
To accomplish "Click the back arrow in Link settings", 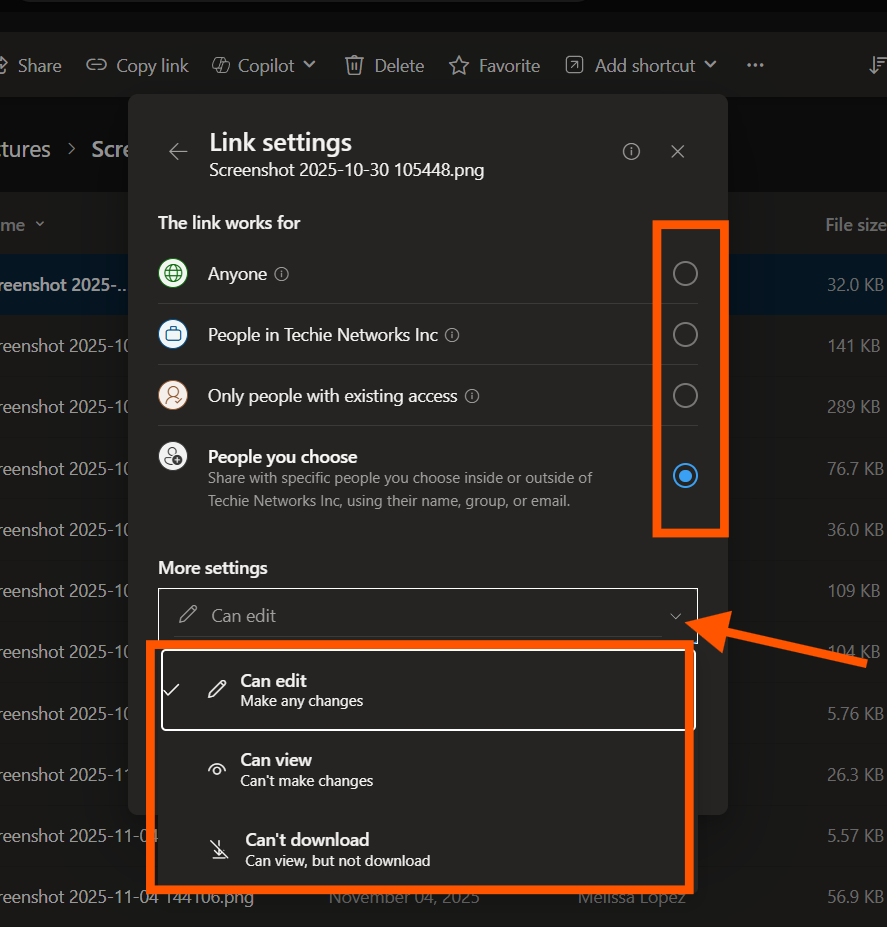I will tap(178, 152).
